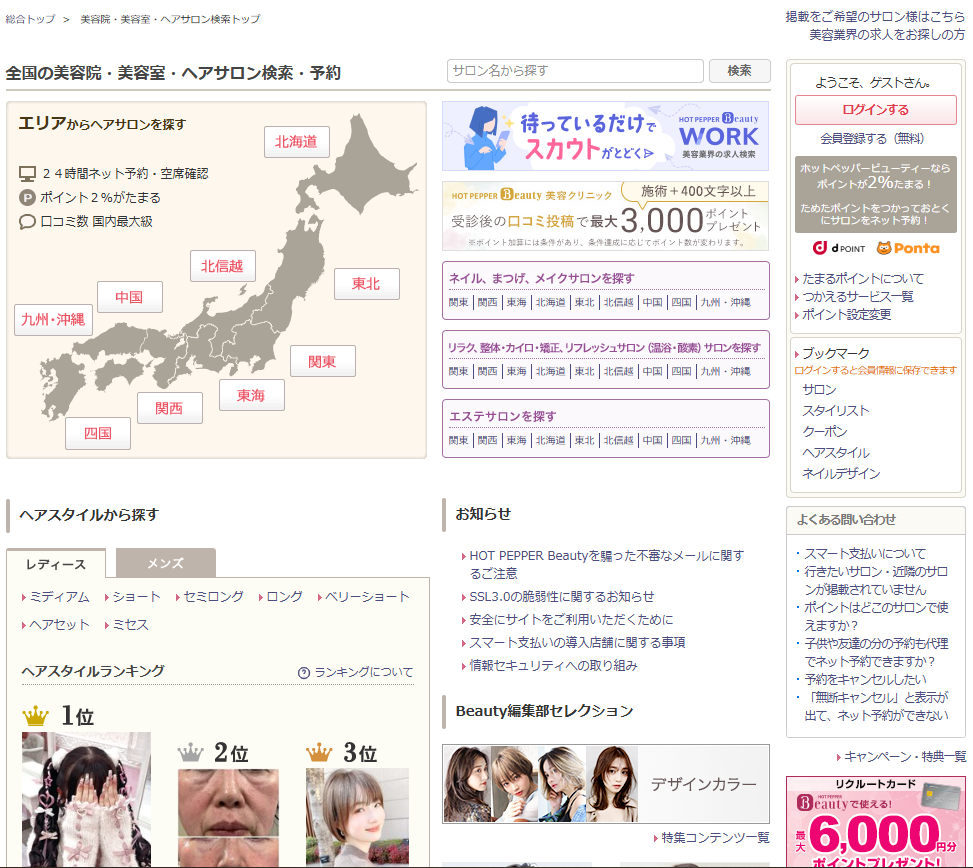This screenshot has height=868, width=973.
Task: Open the デザインカラー selection image
Action: [605, 784]
